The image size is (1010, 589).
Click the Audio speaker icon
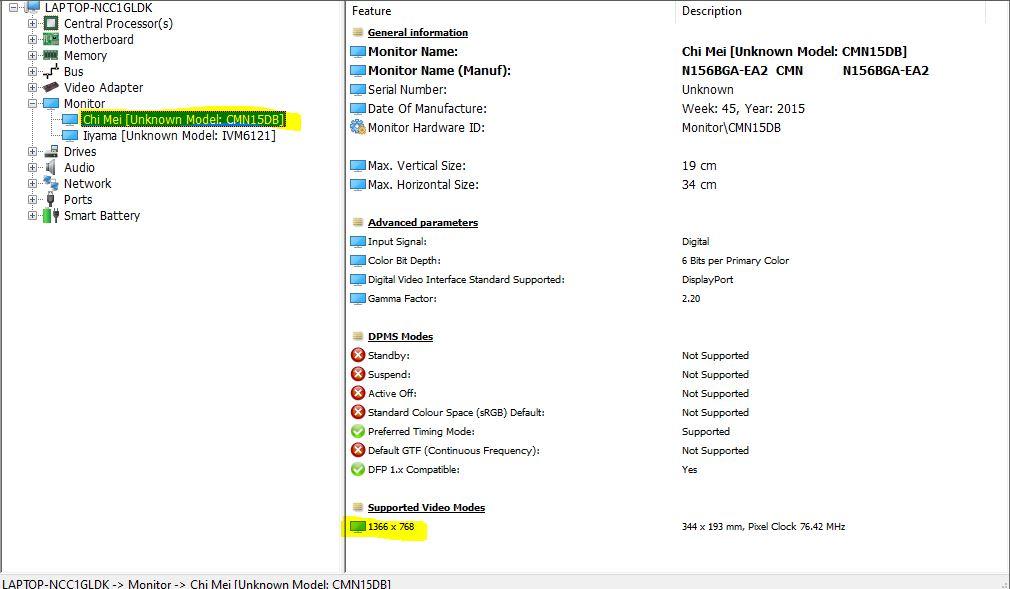point(51,168)
